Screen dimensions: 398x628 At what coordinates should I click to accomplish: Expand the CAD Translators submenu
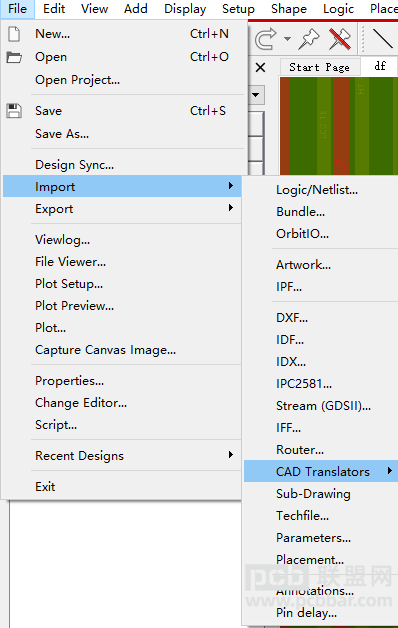[321, 471]
